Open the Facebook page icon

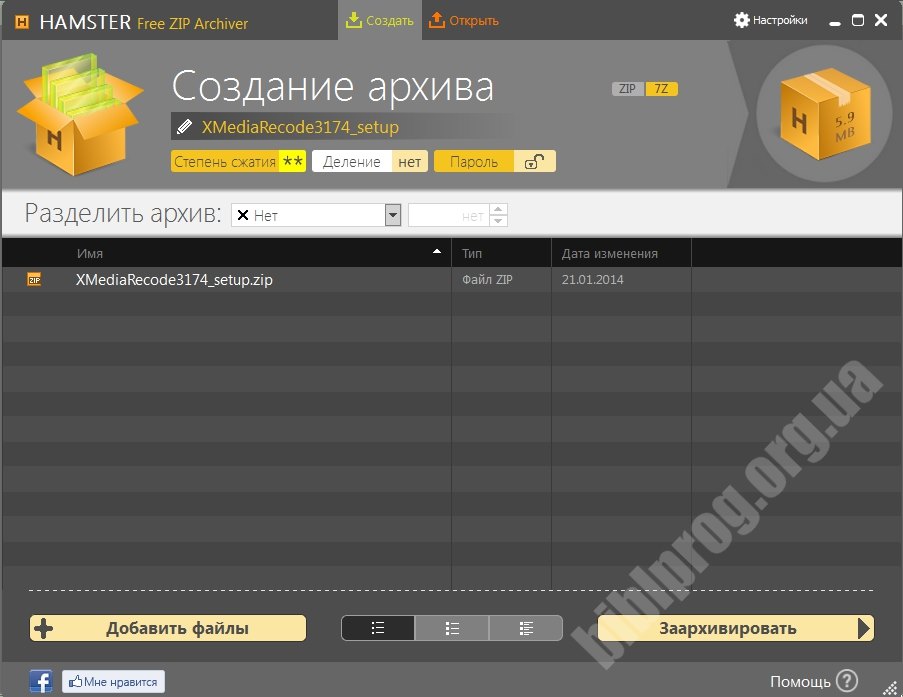(x=41, y=681)
